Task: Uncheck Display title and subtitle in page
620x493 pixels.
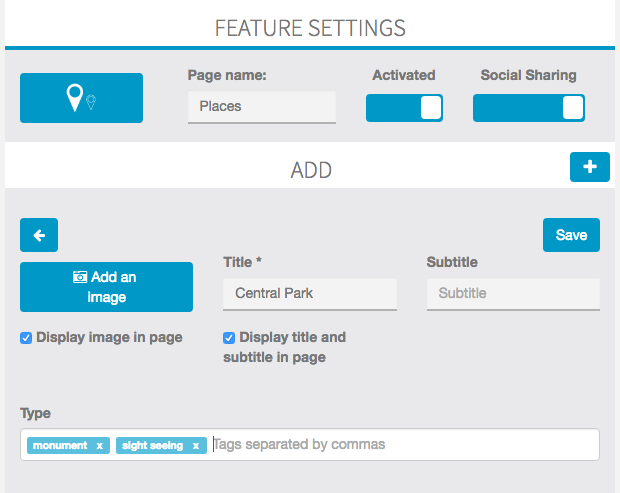Action: (230, 338)
